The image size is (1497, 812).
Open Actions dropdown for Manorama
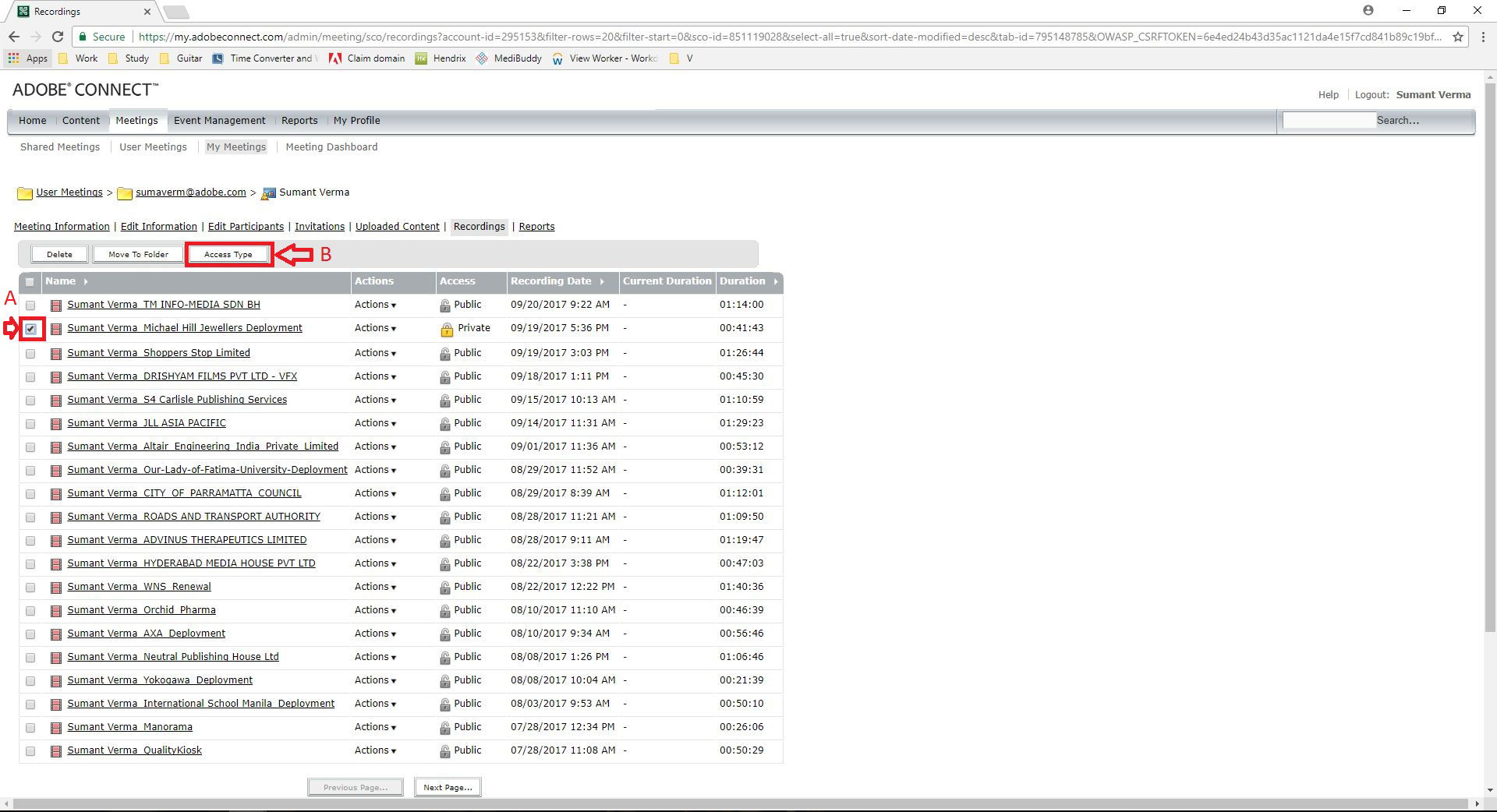[375, 727]
